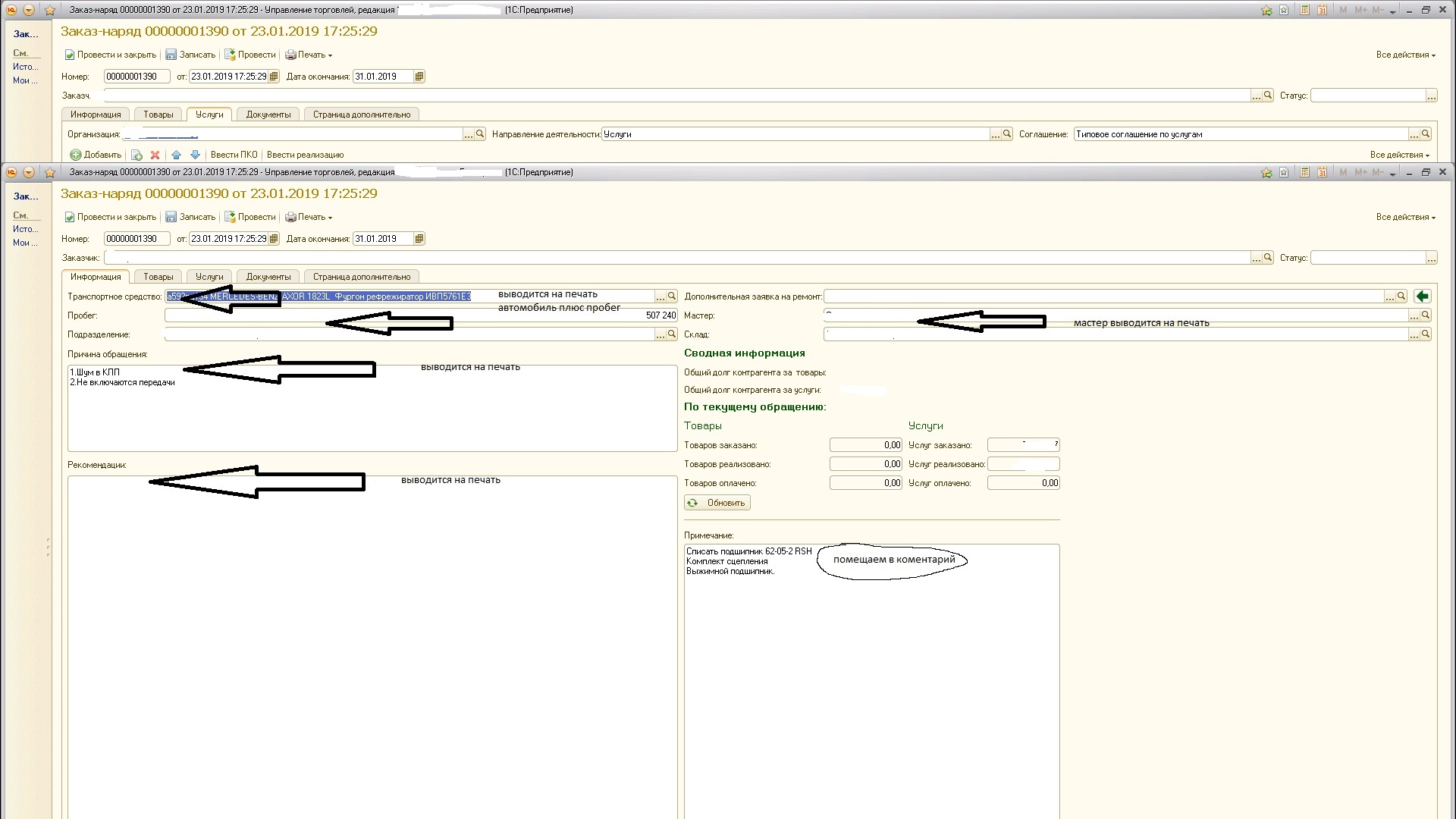1456x819 pixels.
Task: Click the copy-row icon next to Добавить
Action: pyautogui.click(x=137, y=155)
